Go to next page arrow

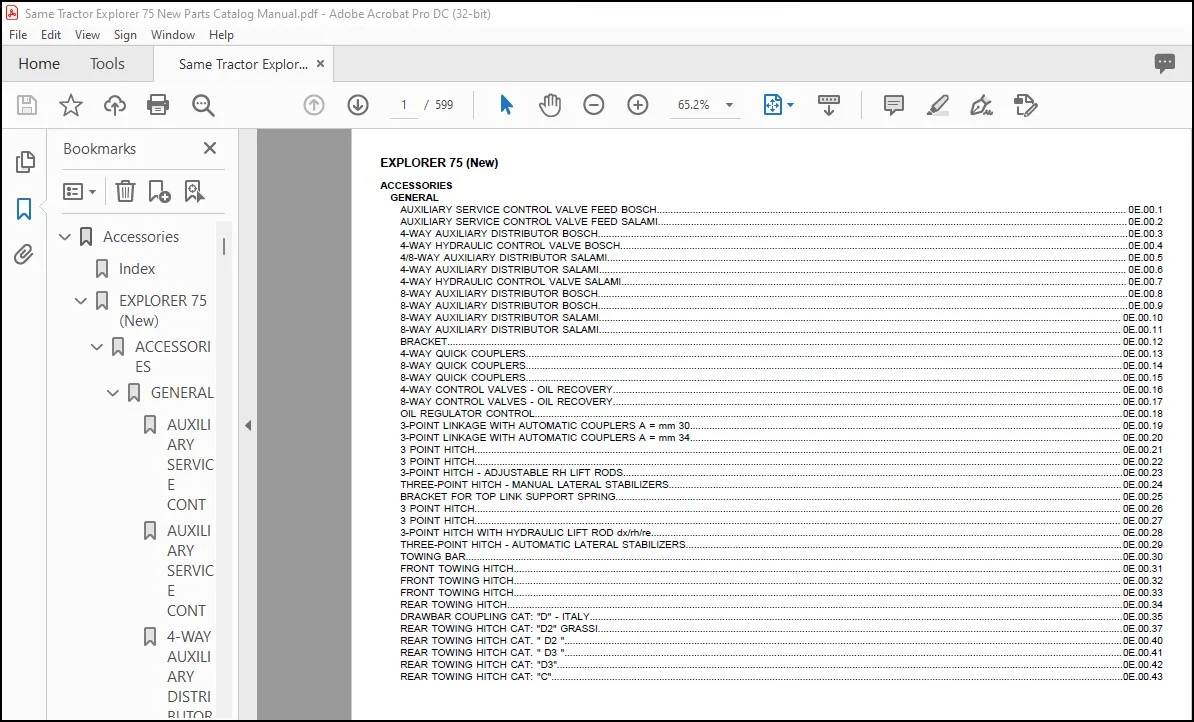tap(358, 105)
